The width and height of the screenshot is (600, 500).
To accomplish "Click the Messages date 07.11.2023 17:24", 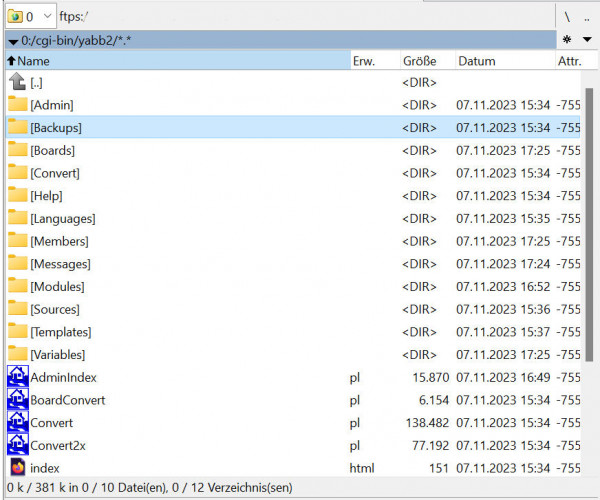I will (x=503, y=264).
